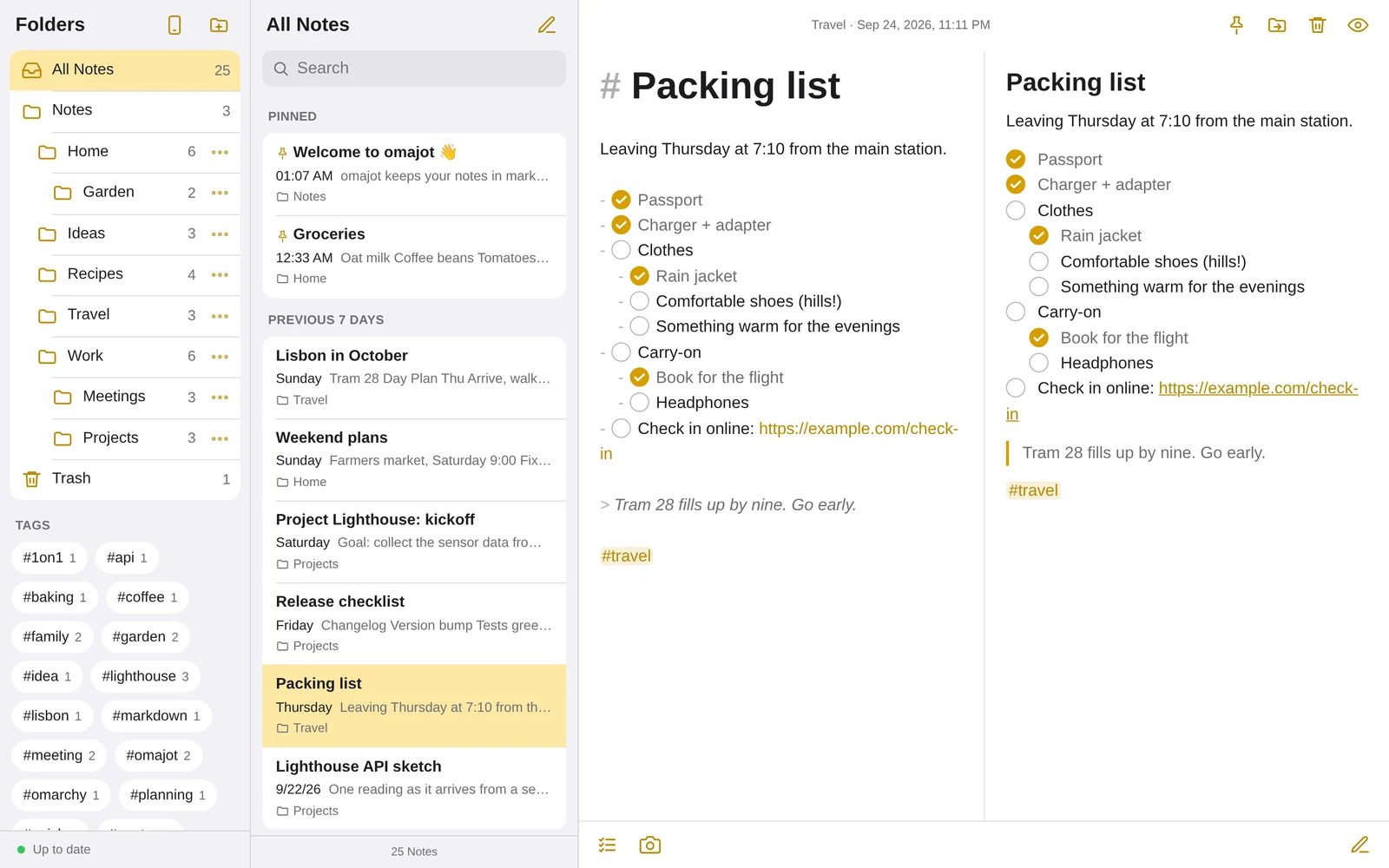Check the Clothes item in the editor
This screenshot has width=1389, height=868.
[621, 250]
